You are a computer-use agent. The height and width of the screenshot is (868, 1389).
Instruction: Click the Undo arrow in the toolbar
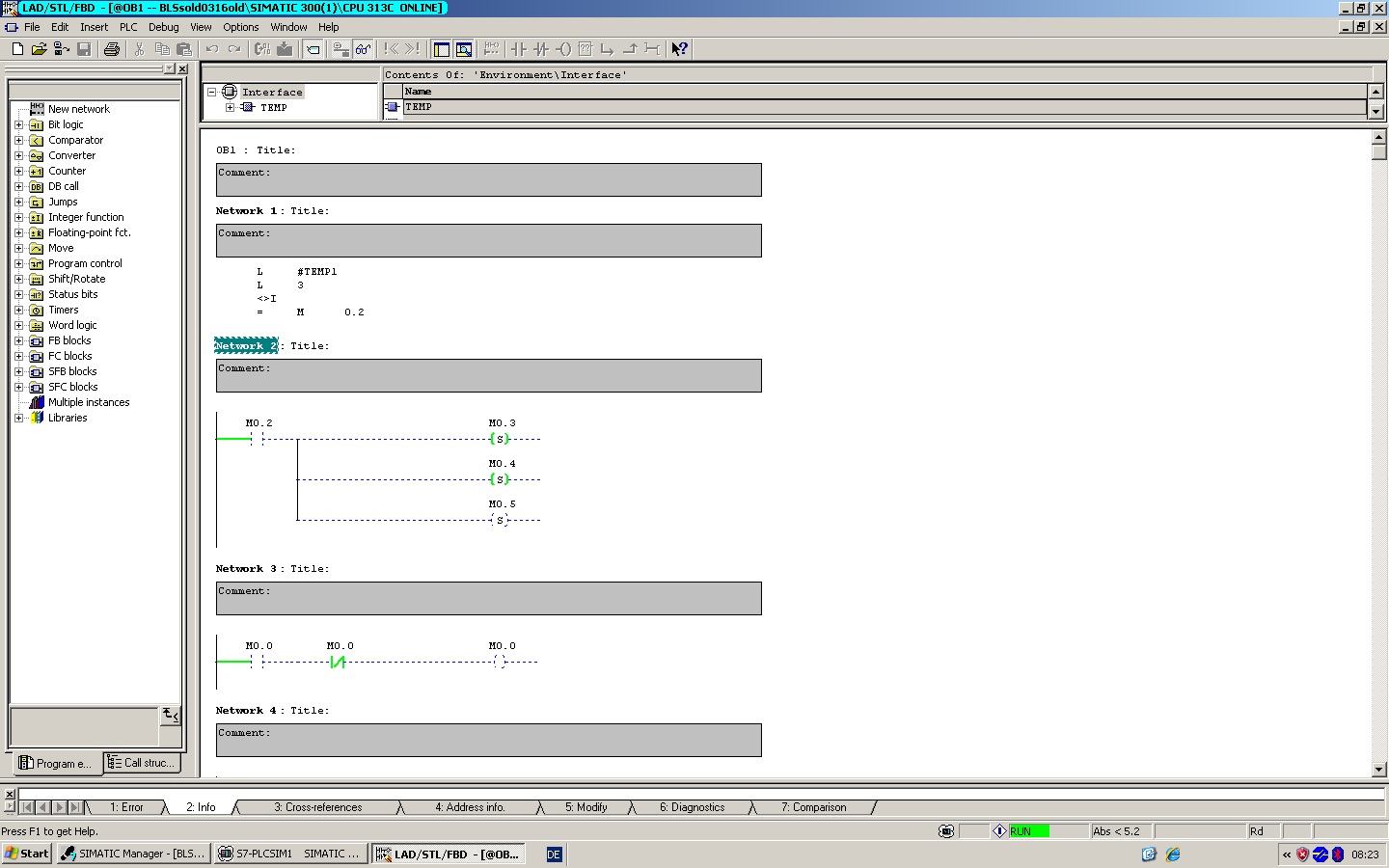click(212, 49)
